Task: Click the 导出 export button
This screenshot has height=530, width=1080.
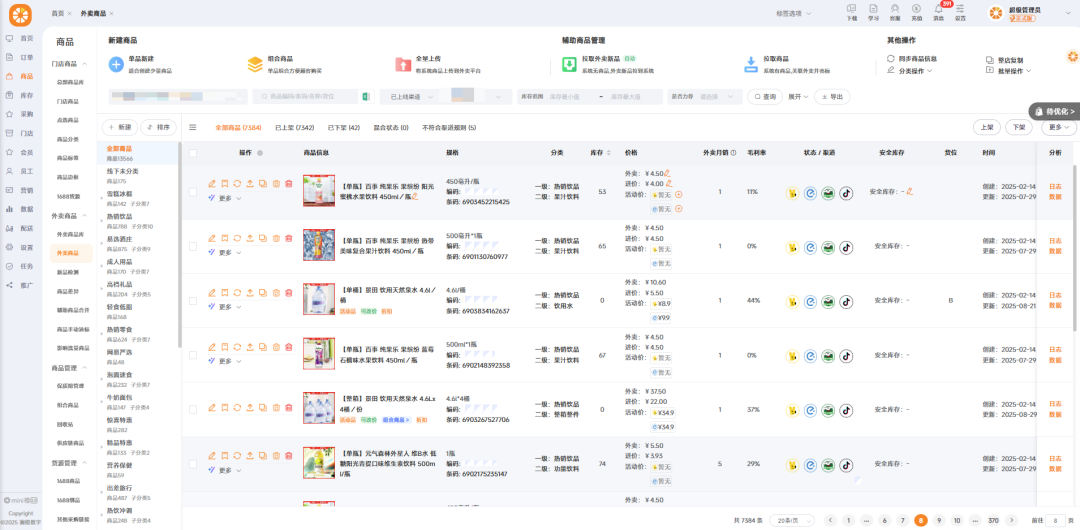Action: (832, 97)
